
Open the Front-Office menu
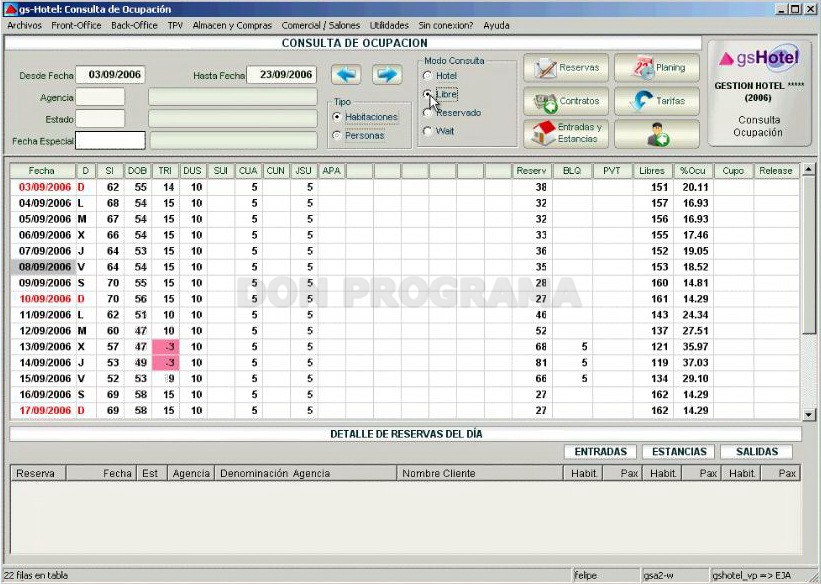click(76, 25)
